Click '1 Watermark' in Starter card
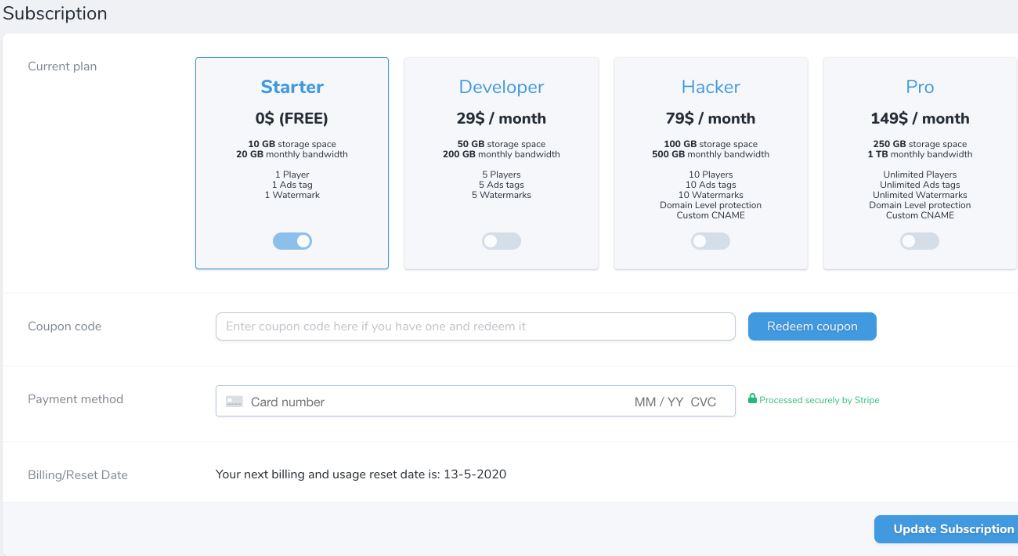1018x556 pixels. click(x=292, y=195)
